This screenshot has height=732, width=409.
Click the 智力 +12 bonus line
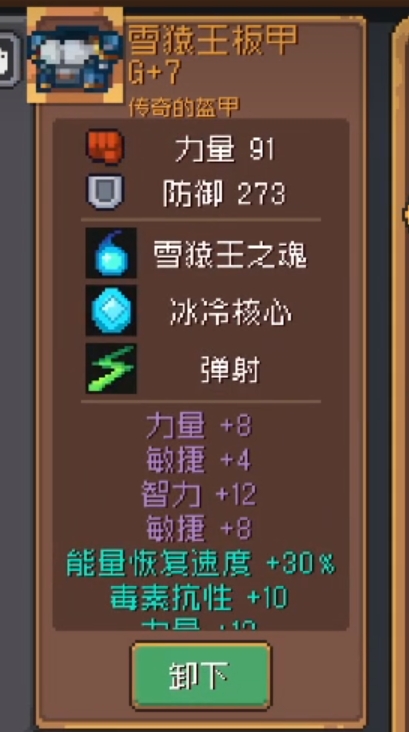[199, 494]
